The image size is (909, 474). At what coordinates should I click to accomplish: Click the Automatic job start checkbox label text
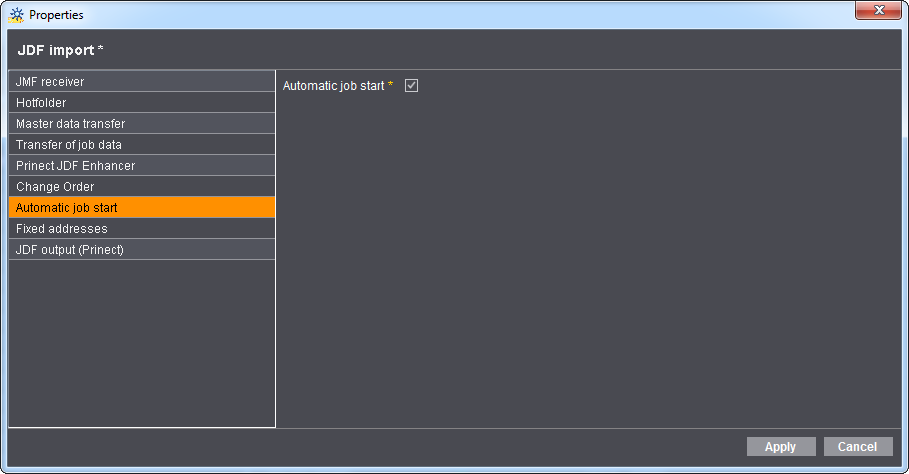pyautogui.click(x=333, y=86)
